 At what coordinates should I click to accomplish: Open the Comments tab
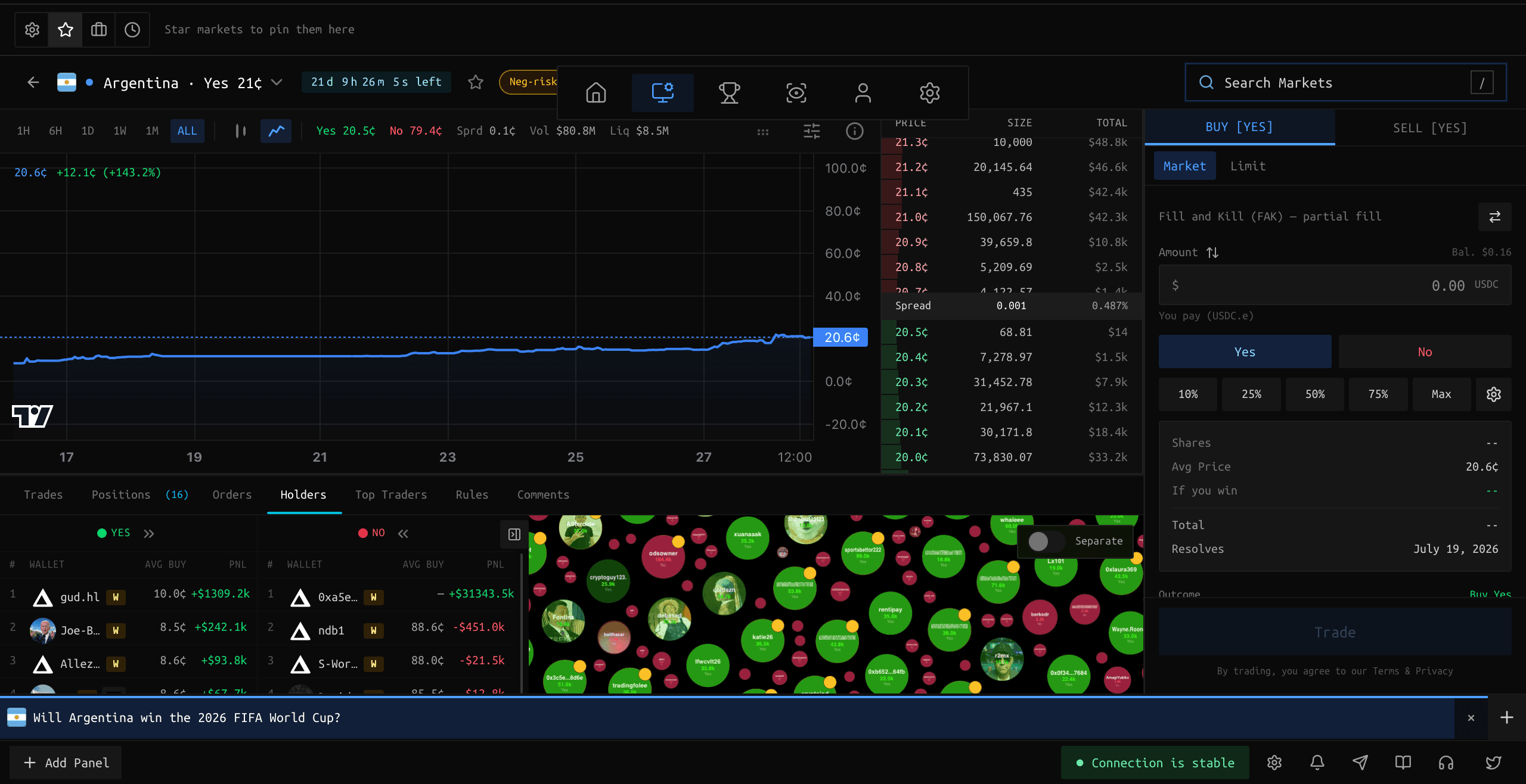click(544, 494)
